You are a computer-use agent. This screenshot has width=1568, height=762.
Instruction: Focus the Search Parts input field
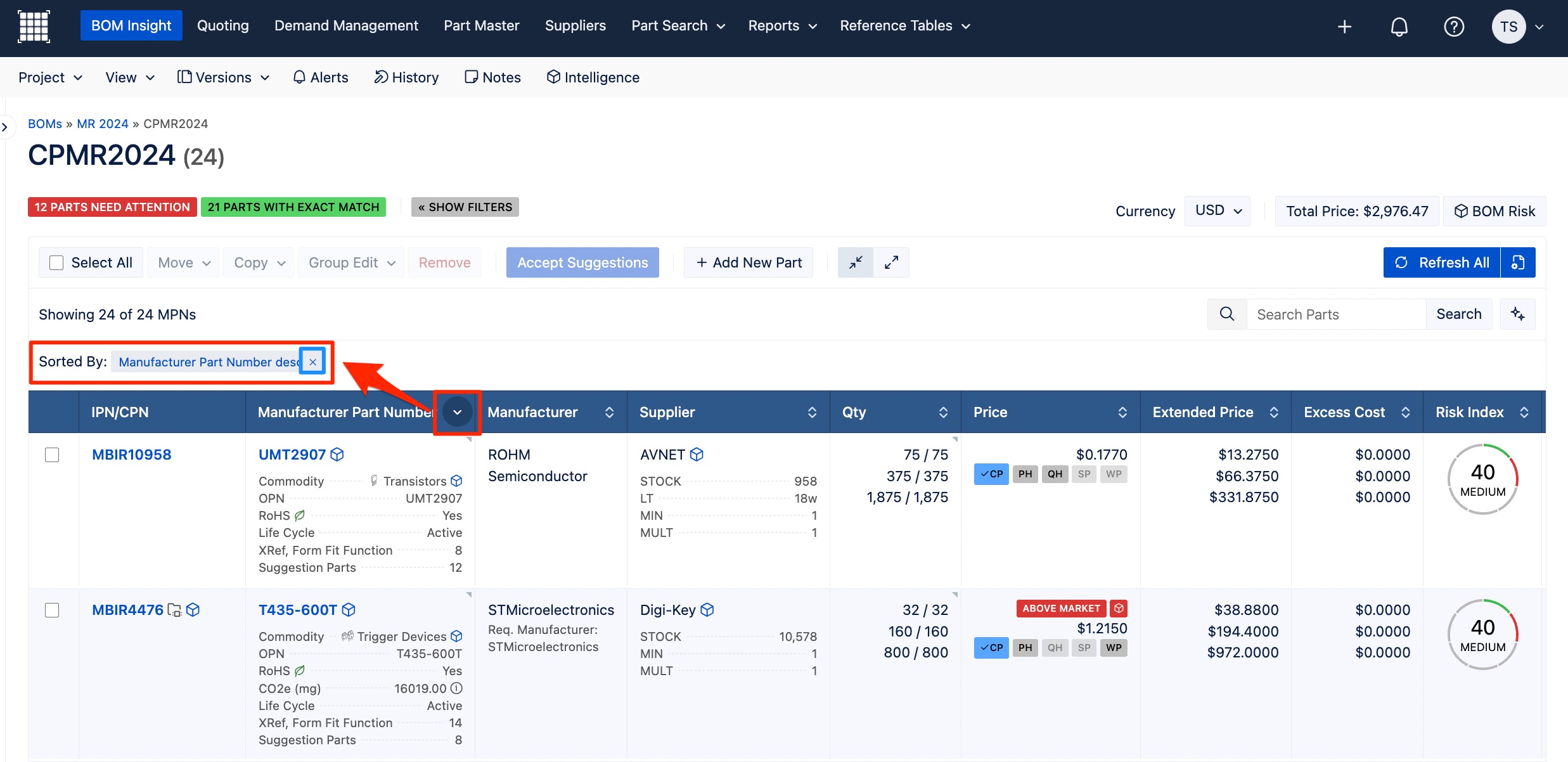coord(1336,314)
